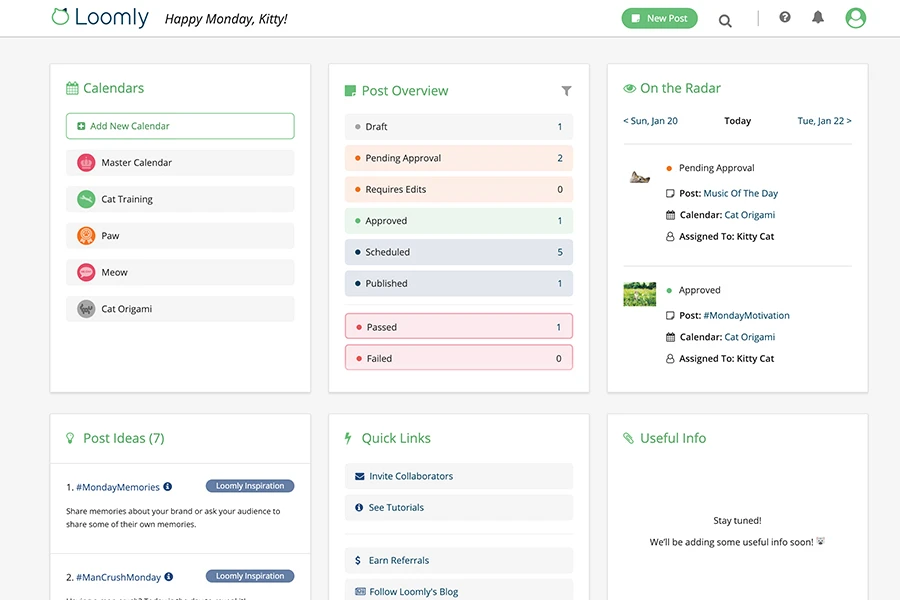Open the #MondayMotivation post thumbnail
Image resolution: width=900 pixels, height=600 pixels.
coord(639,295)
